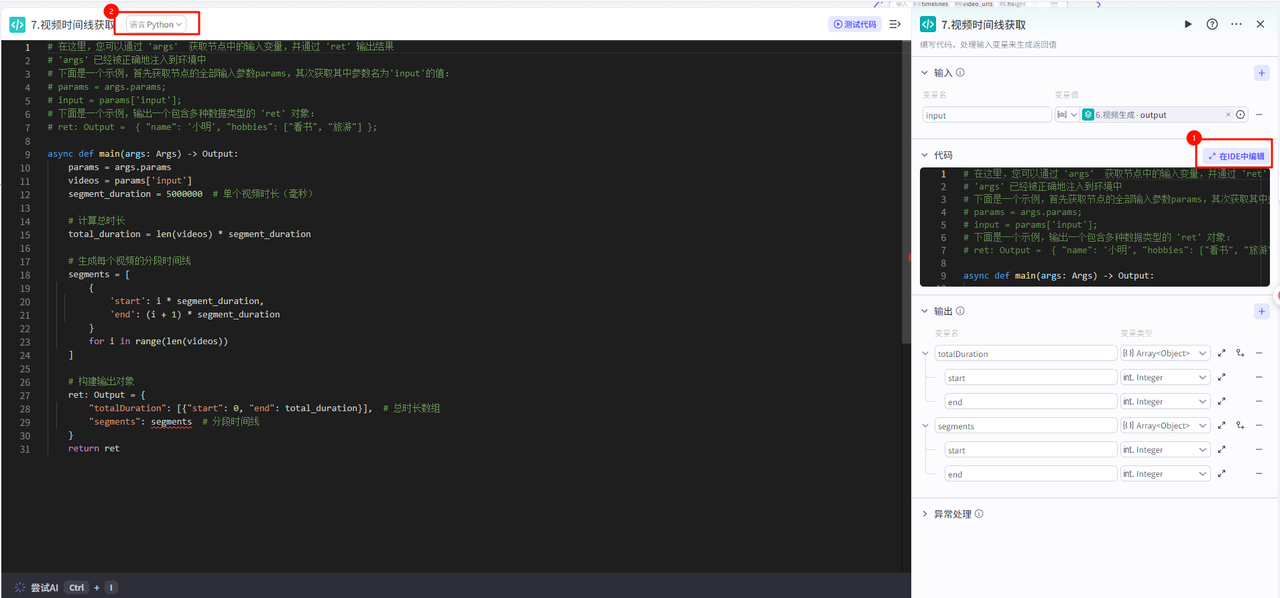1280x598 pixels.
Task: Open the three-dots more options menu
Action: point(1237,24)
